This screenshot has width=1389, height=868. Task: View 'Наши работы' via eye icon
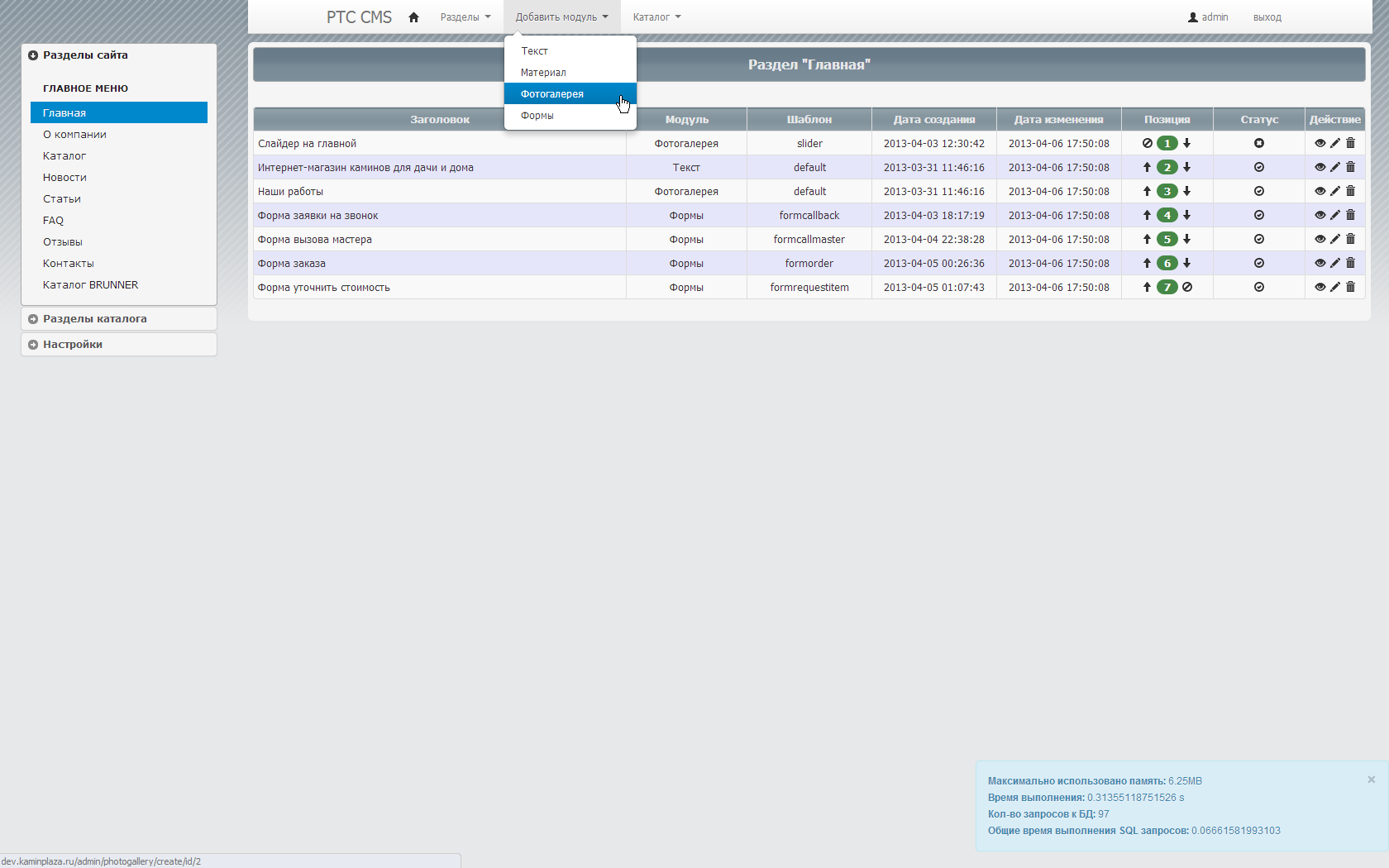coord(1320,191)
